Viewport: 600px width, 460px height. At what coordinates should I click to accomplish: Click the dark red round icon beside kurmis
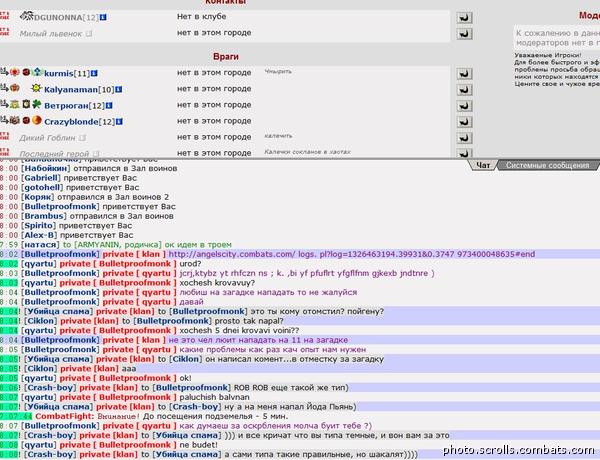(26, 72)
